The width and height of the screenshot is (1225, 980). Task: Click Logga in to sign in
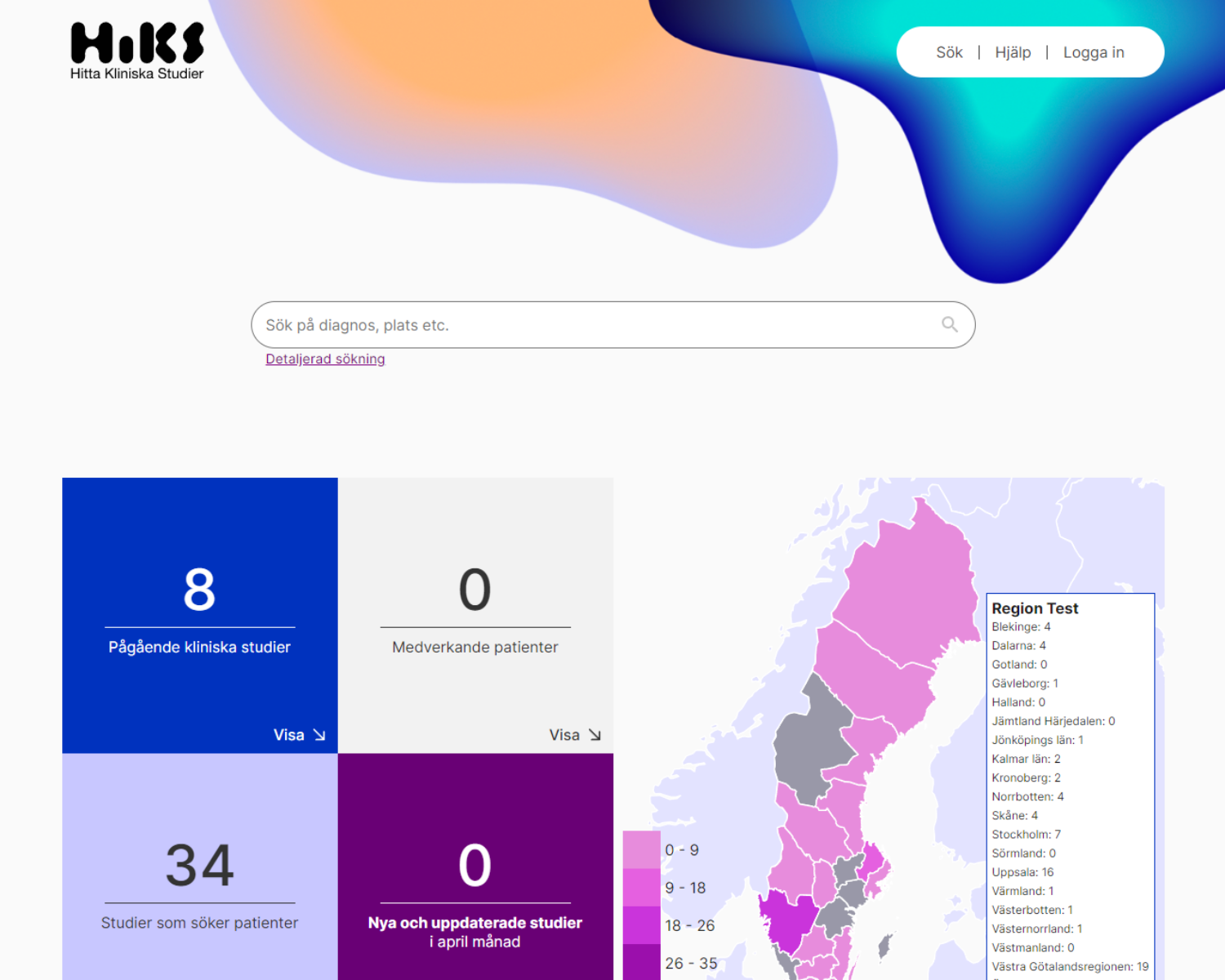1093,52
